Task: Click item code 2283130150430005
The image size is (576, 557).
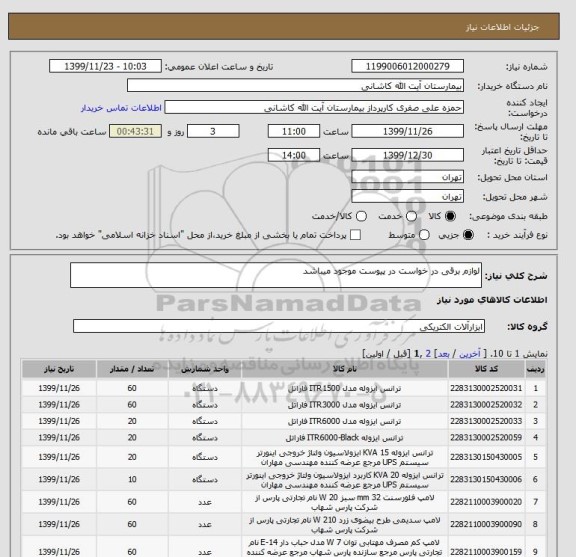Action: (486, 457)
